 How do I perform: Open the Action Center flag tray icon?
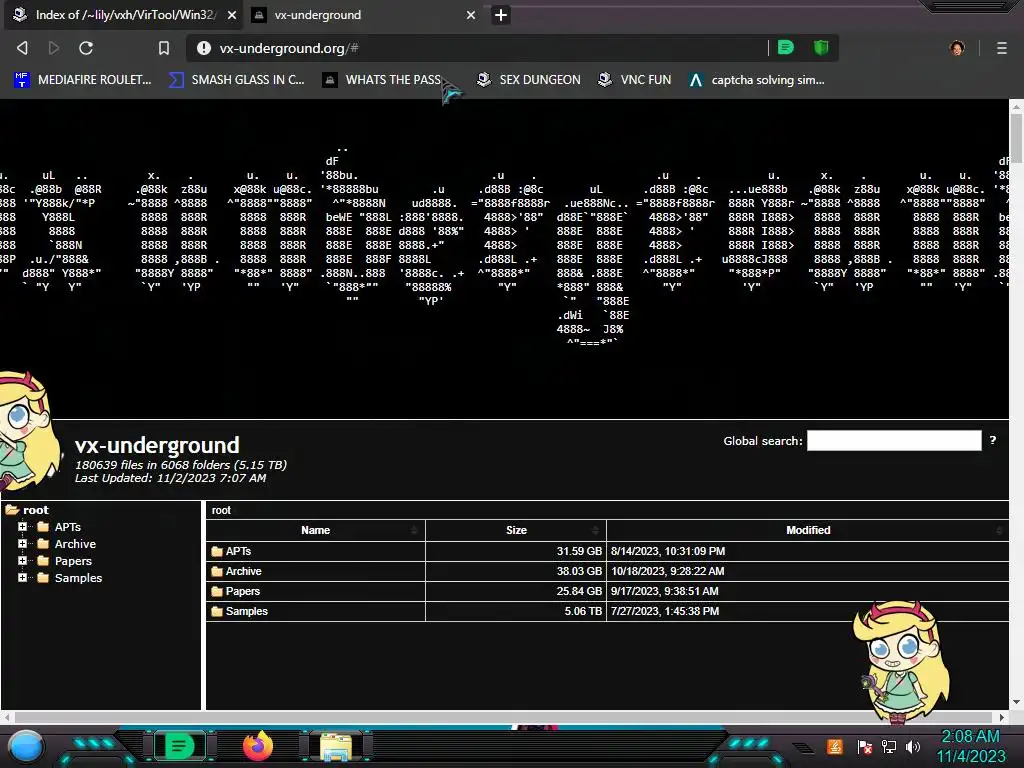(x=865, y=746)
